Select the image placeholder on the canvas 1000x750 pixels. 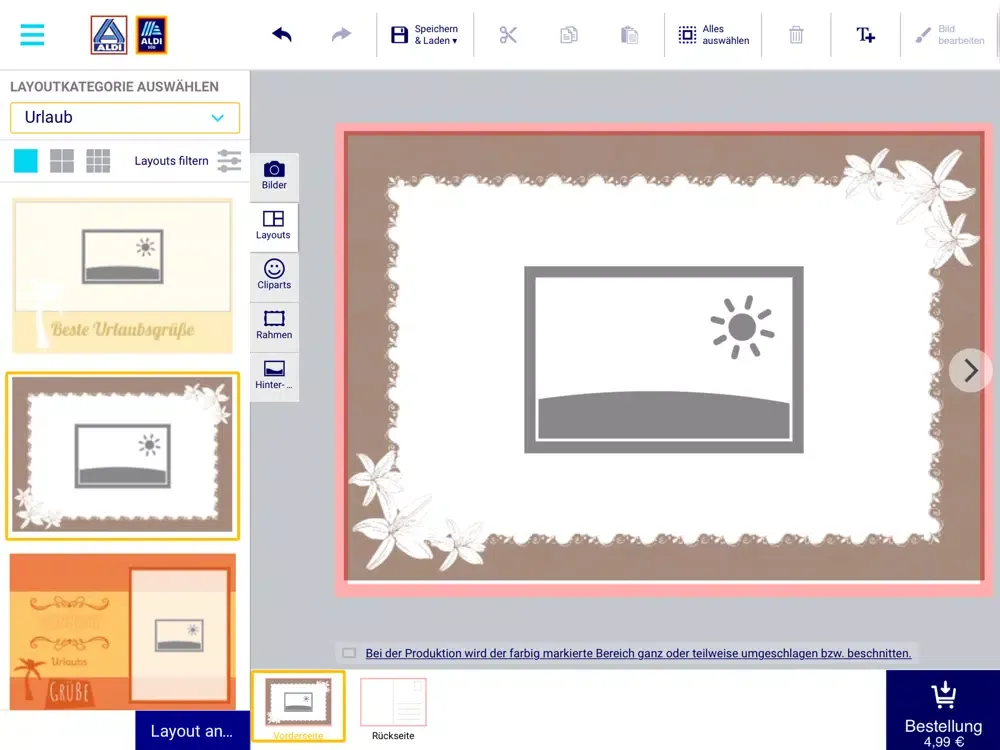click(x=663, y=360)
